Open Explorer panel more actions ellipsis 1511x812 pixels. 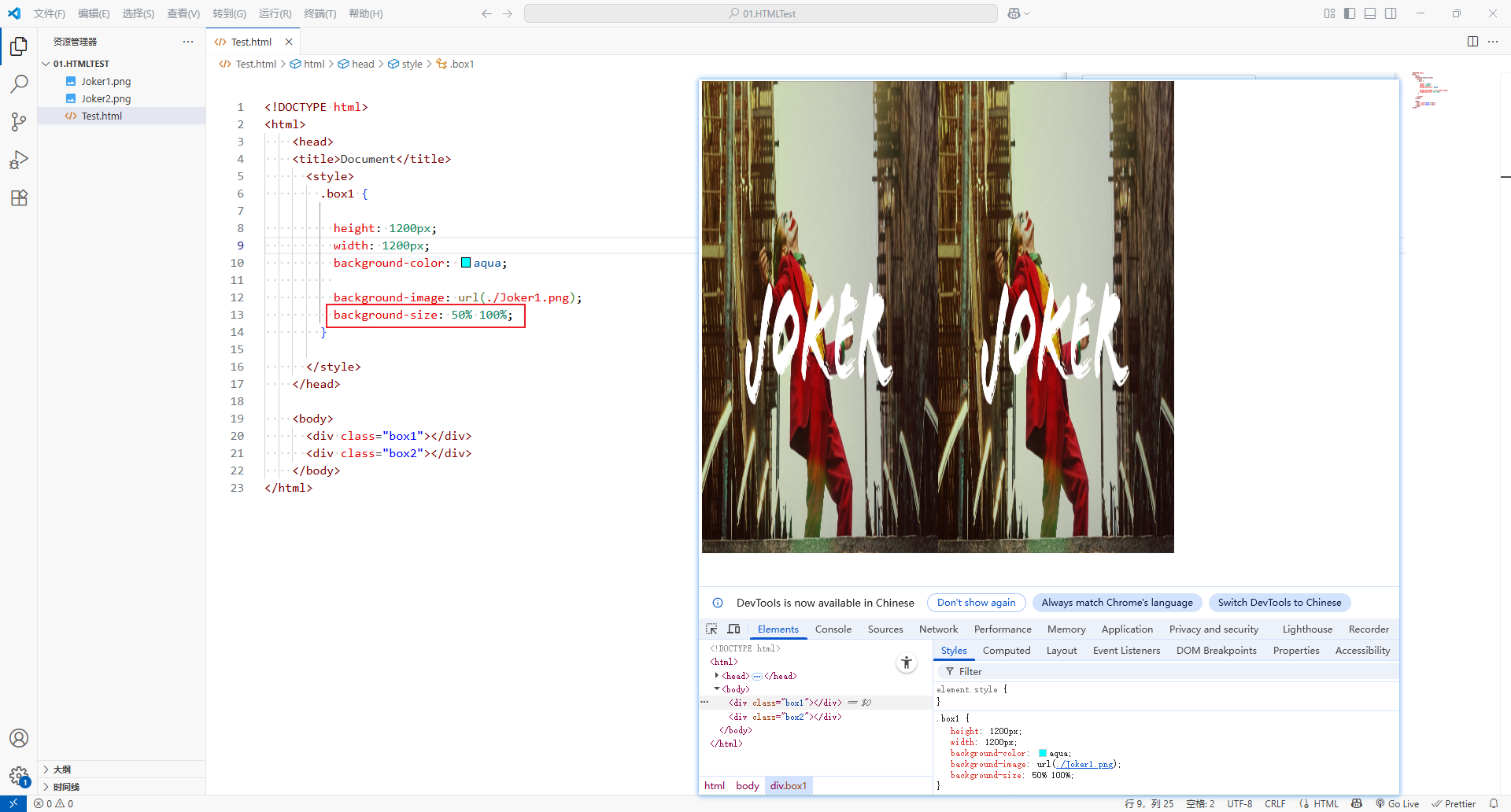187,42
